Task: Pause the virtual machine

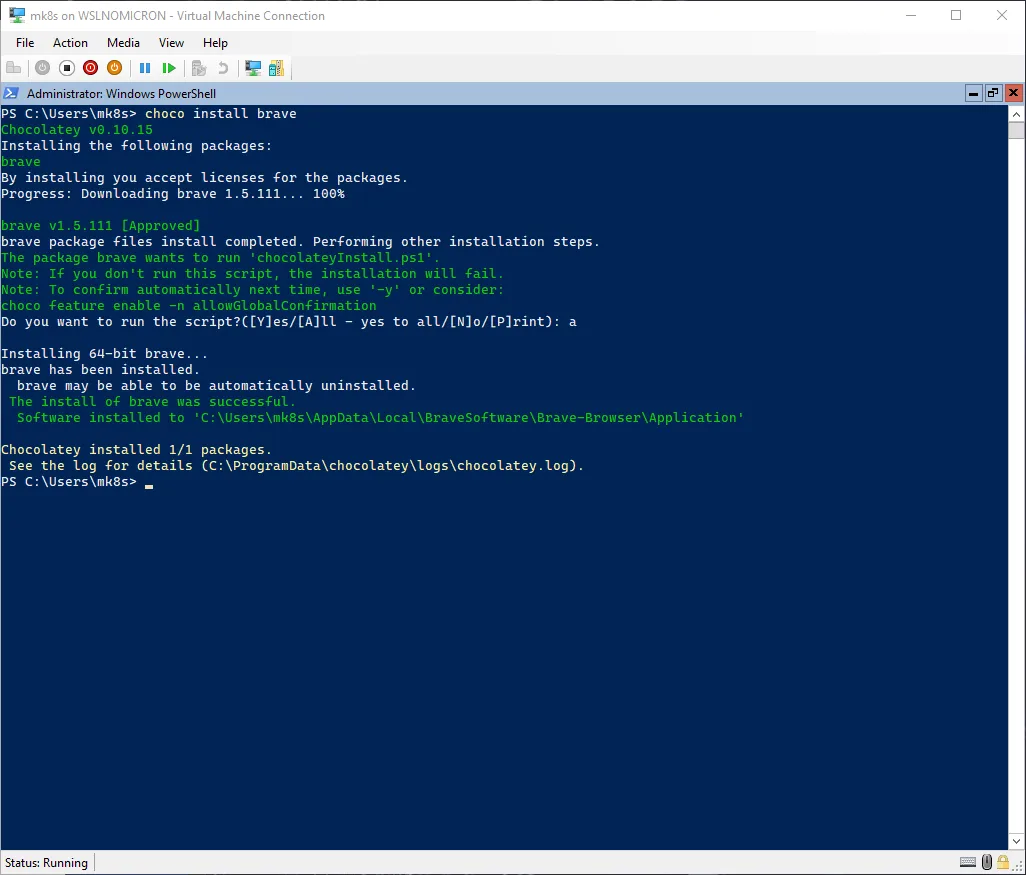Action: 145,68
